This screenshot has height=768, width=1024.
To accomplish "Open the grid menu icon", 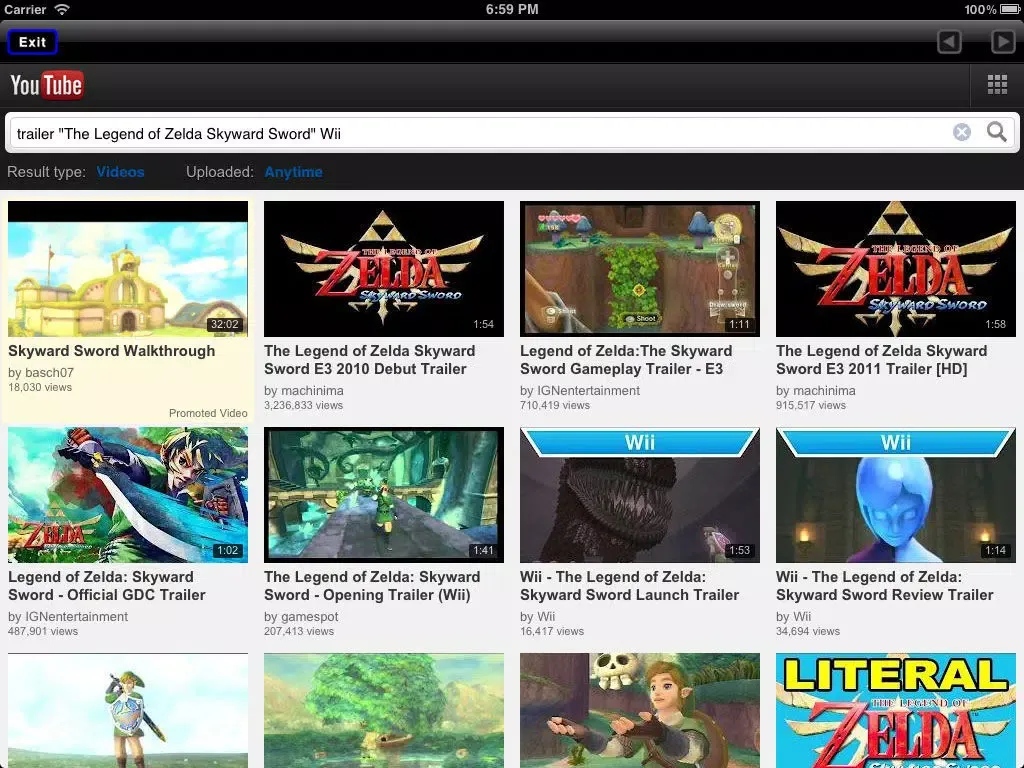I will (x=997, y=85).
